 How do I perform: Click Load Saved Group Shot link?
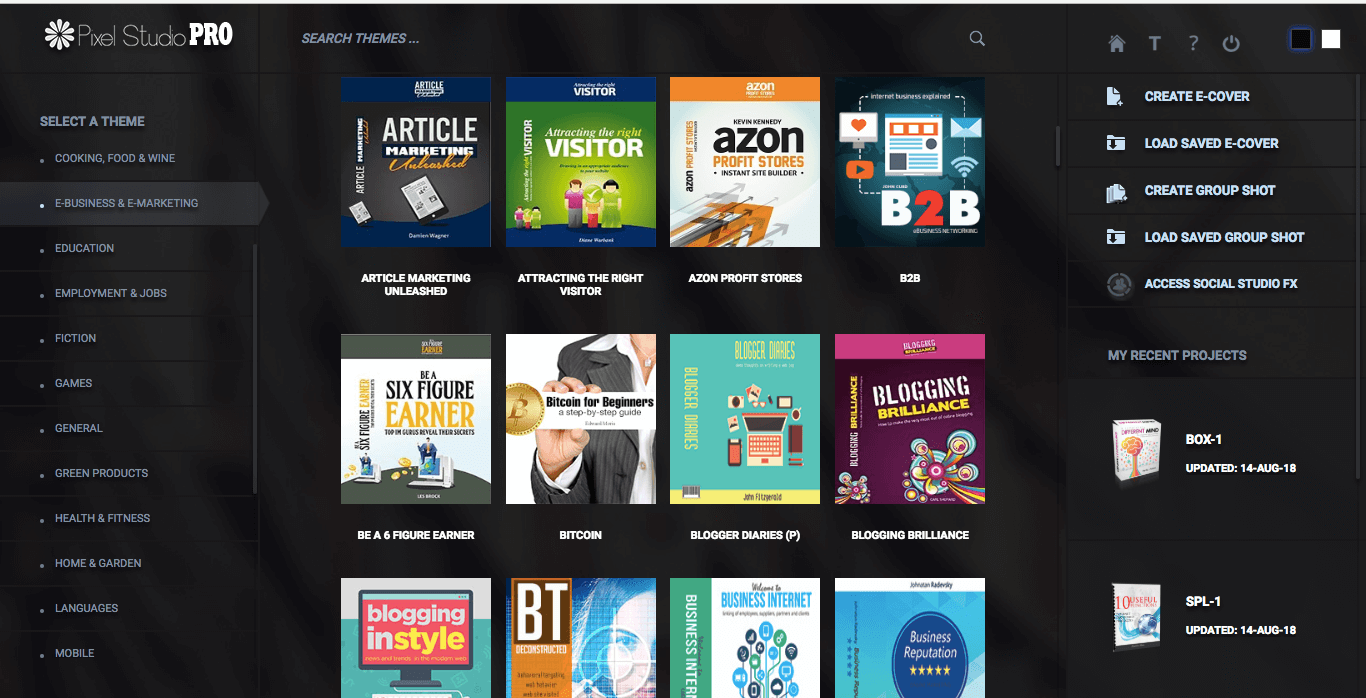(x=1225, y=237)
